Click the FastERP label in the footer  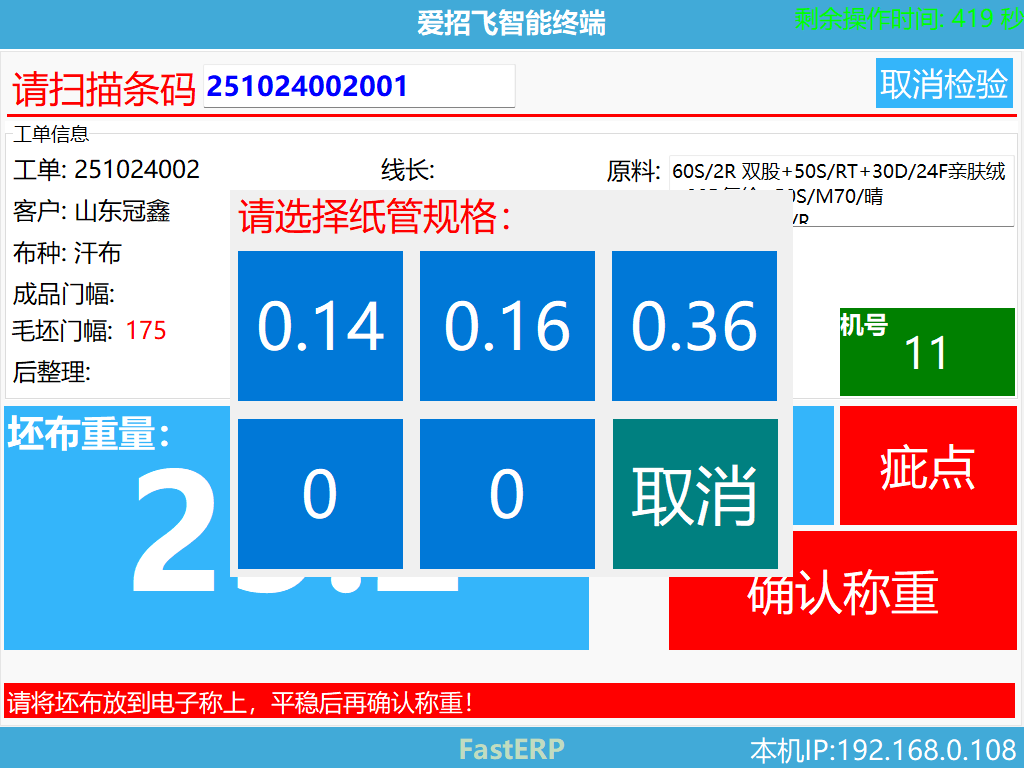point(510,748)
